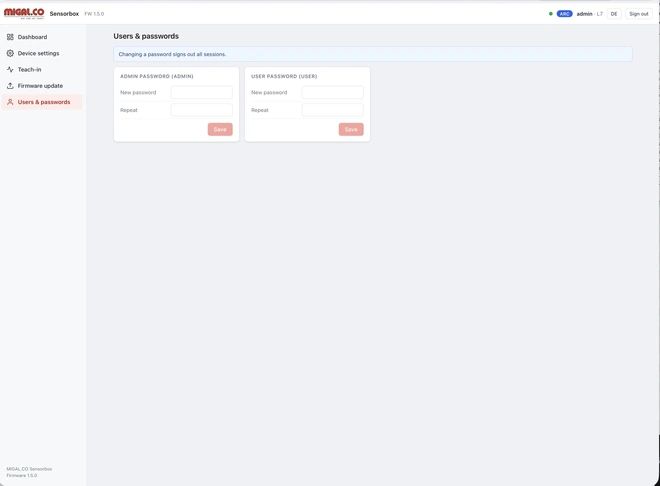Click the 'FW 1.5.0' version label
The width and height of the screenshot is (660, 486).
coord(94,14)
